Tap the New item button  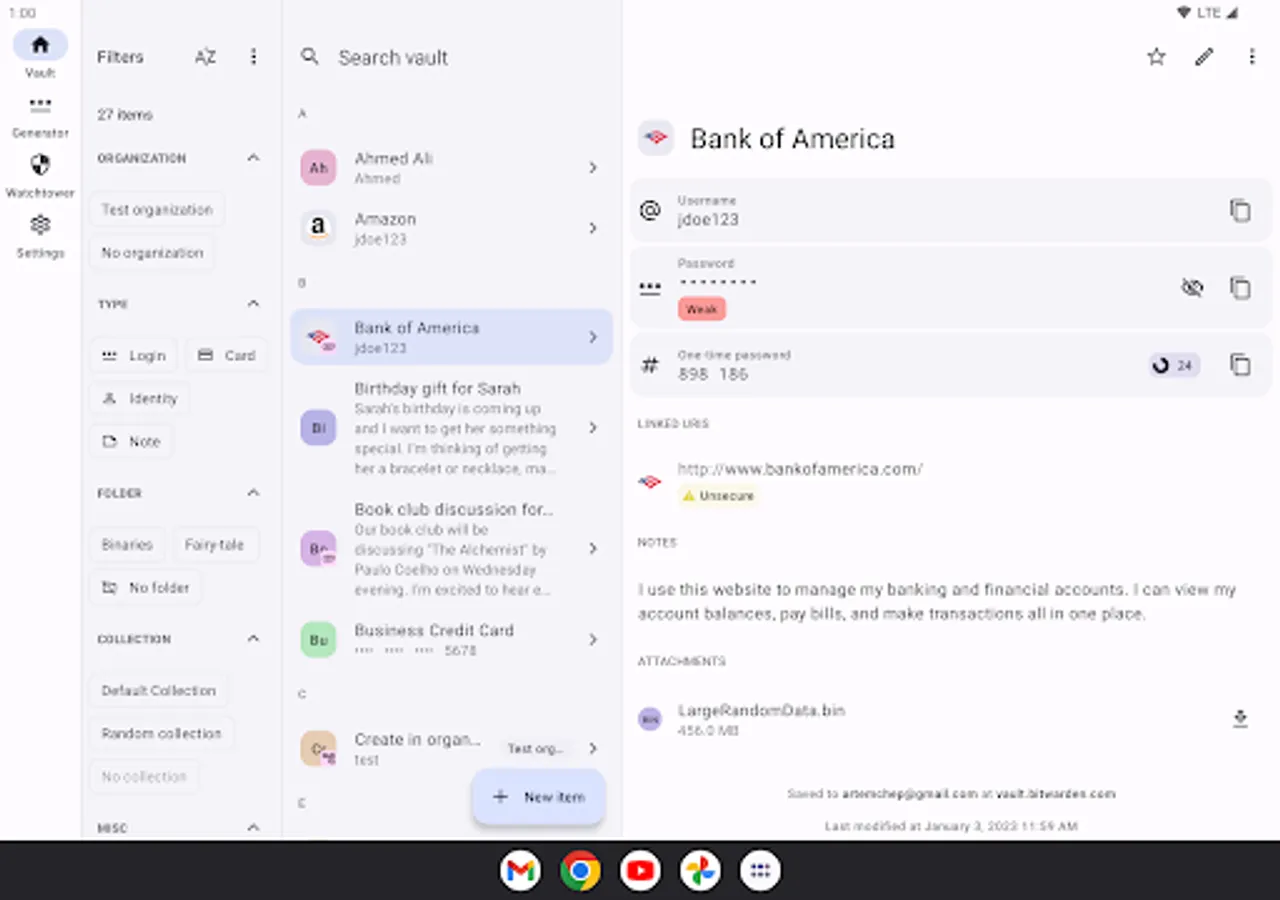click(x=538, y=797)
